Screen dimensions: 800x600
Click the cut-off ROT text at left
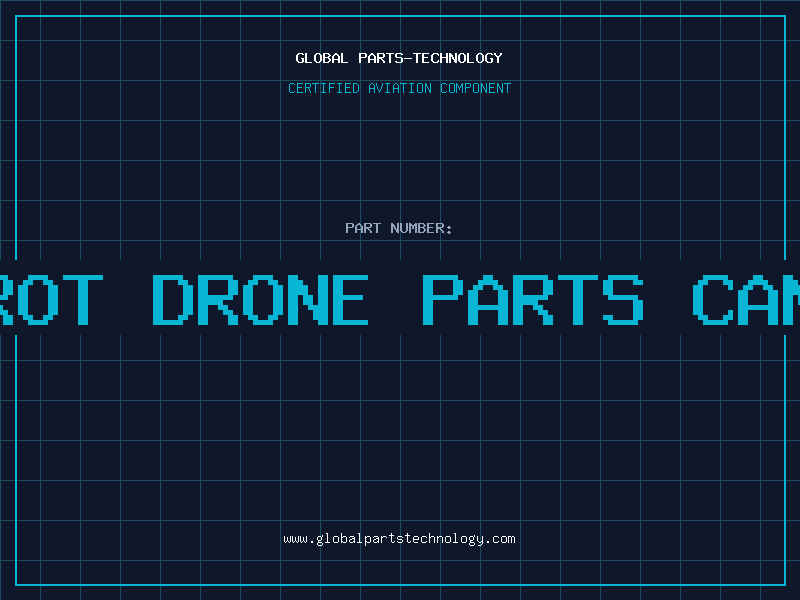point(51,299)
